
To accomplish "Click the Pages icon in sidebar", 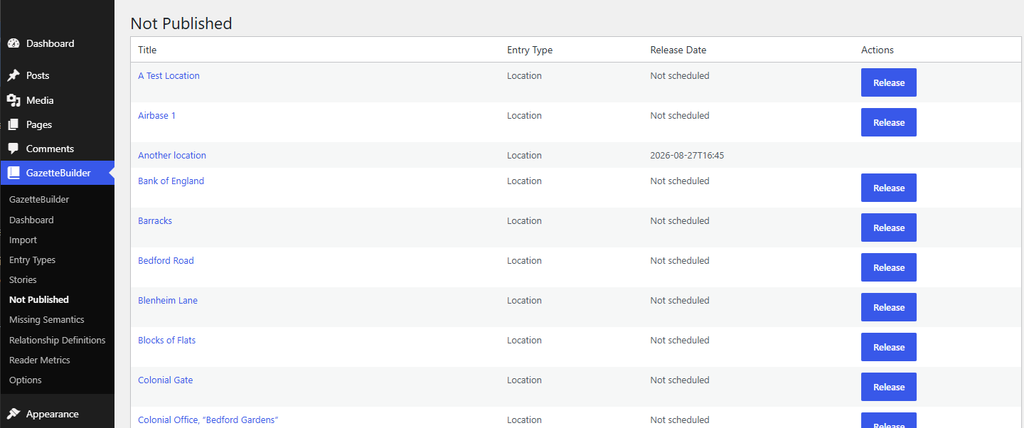I will pyautogui.click(x=13, y=125).
